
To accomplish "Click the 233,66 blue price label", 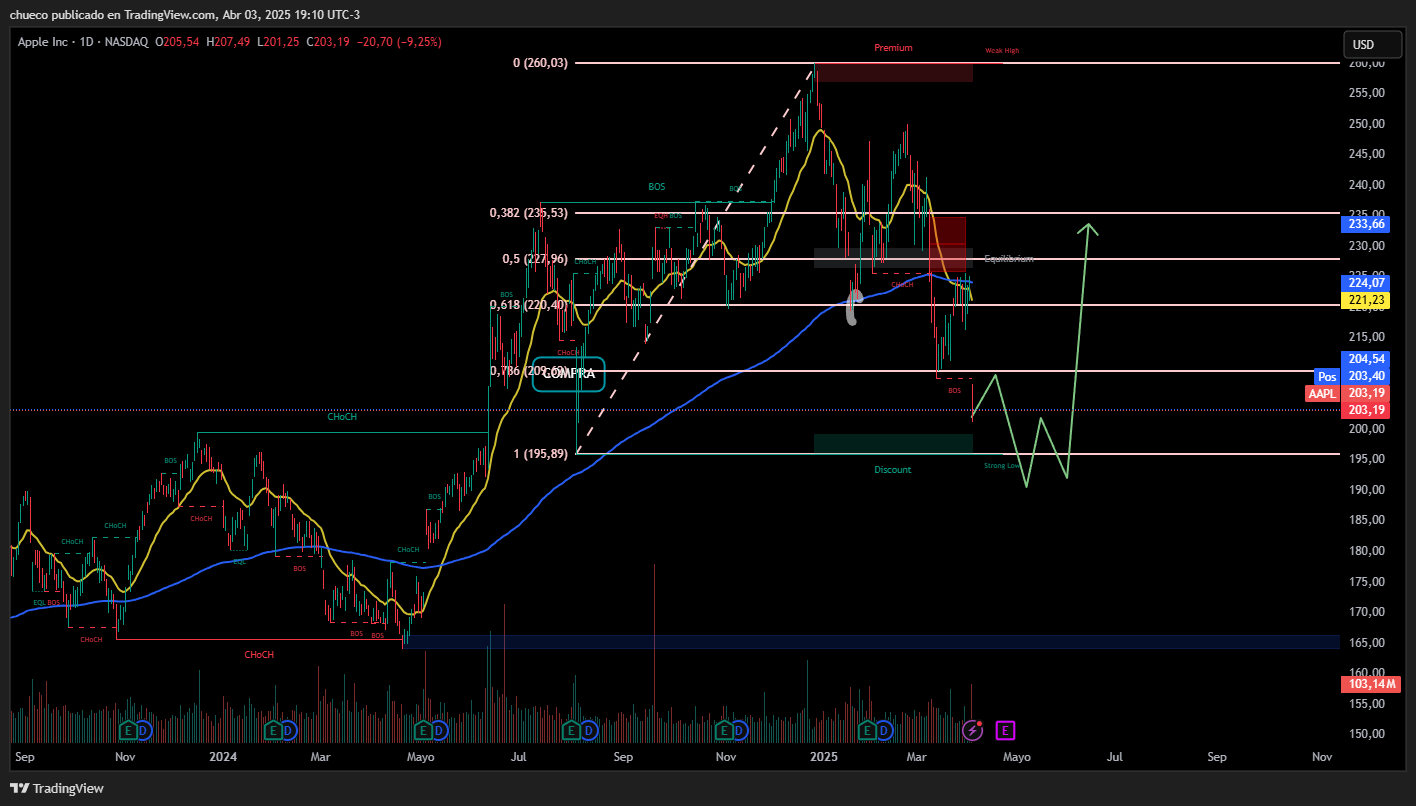I will click(1366, 224).
